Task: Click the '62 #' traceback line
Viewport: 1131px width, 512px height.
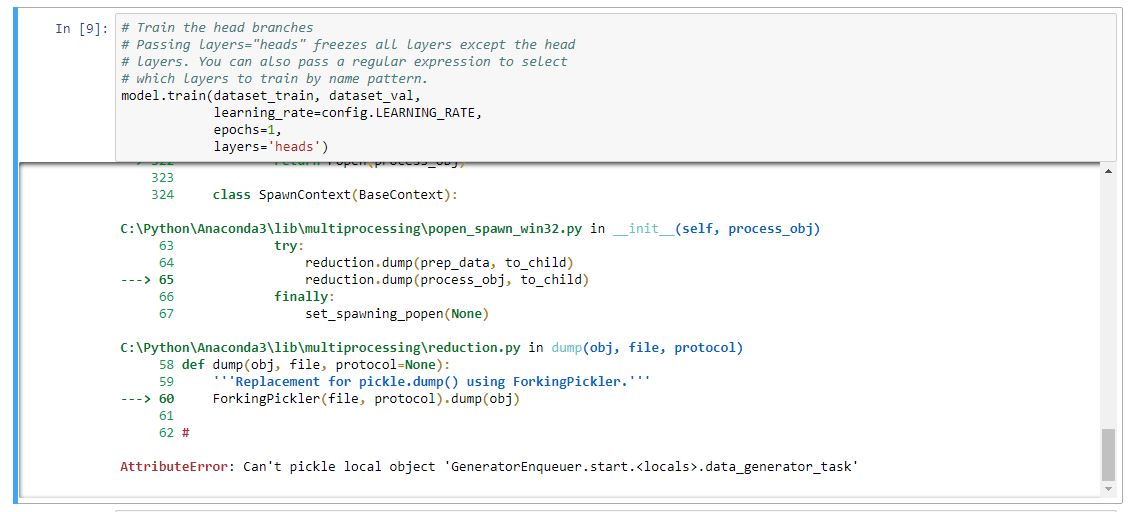Action: [x=173, y=433]
